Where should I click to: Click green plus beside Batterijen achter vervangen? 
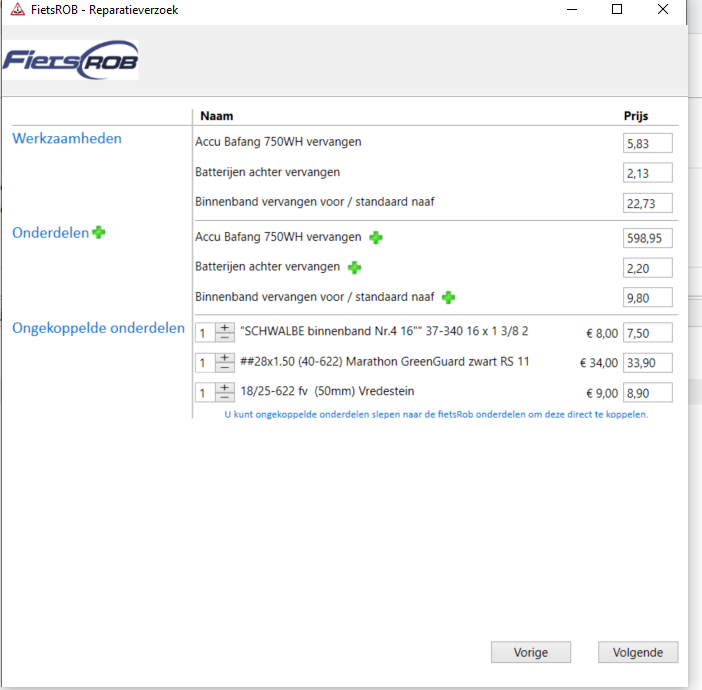click(x=354, y=267)
